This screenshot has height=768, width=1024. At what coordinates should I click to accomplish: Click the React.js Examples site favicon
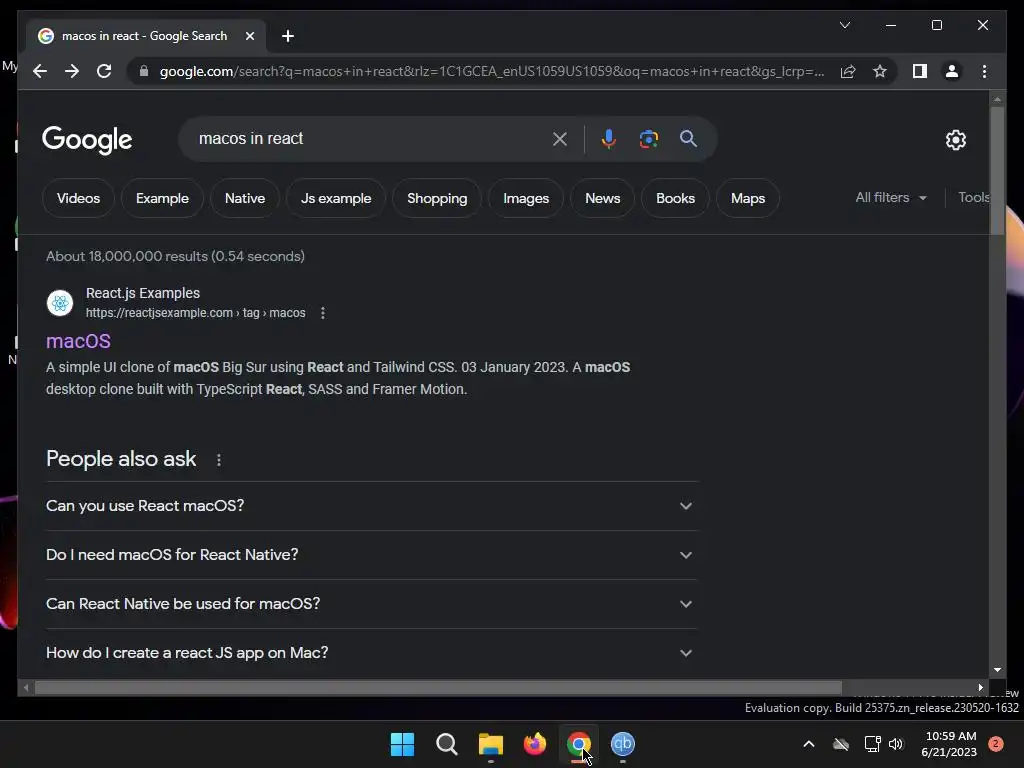pos(59,303)
